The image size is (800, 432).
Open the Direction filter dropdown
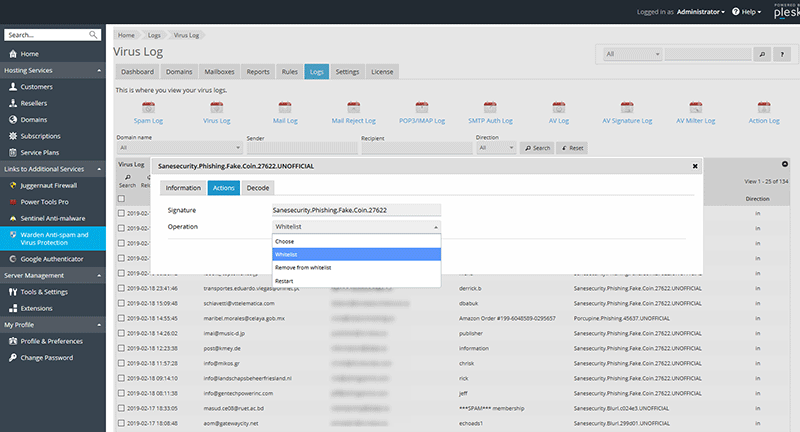(x=496, y=148)
